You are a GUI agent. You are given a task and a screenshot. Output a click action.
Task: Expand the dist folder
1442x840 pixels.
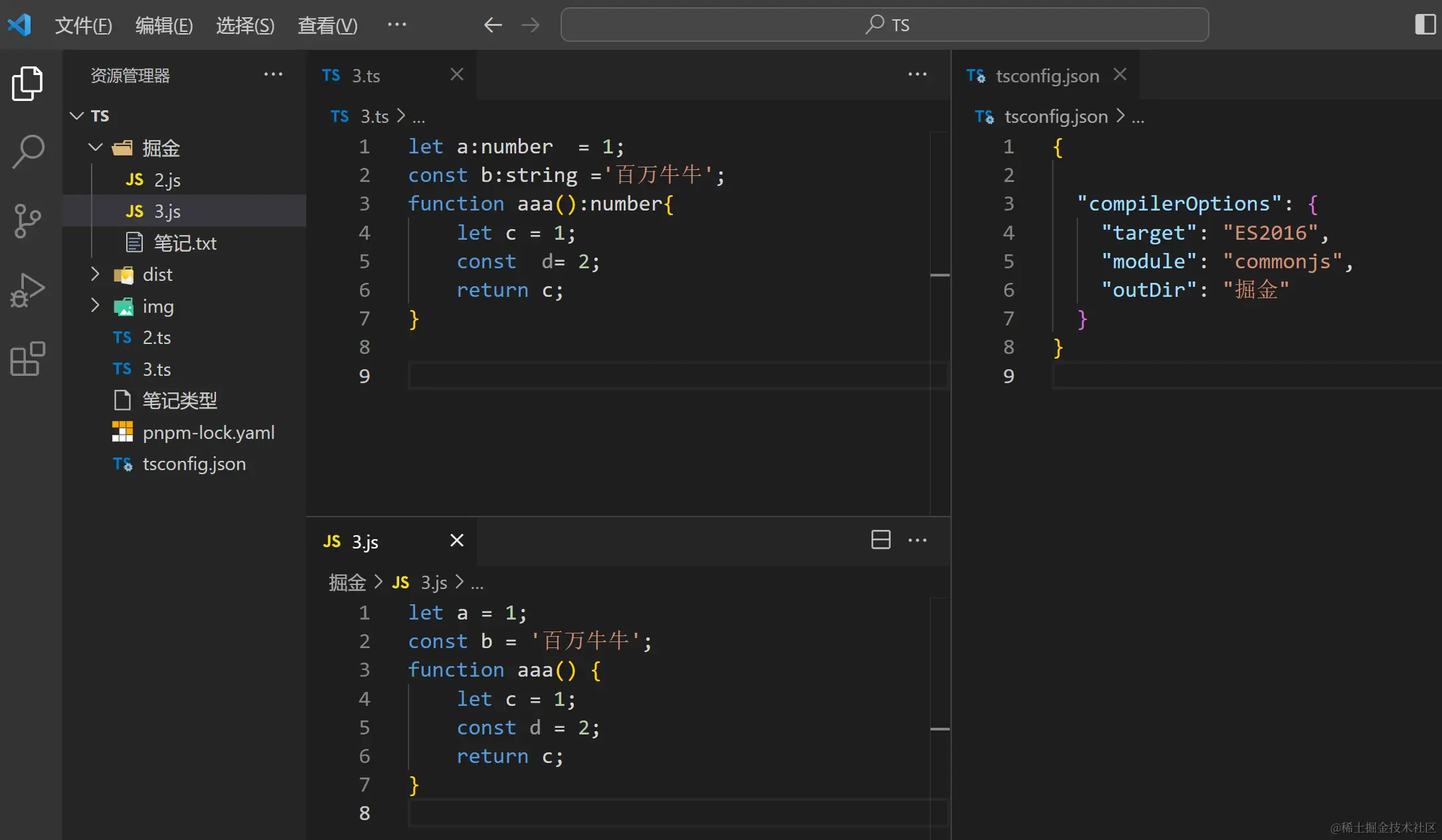(95, 274)
